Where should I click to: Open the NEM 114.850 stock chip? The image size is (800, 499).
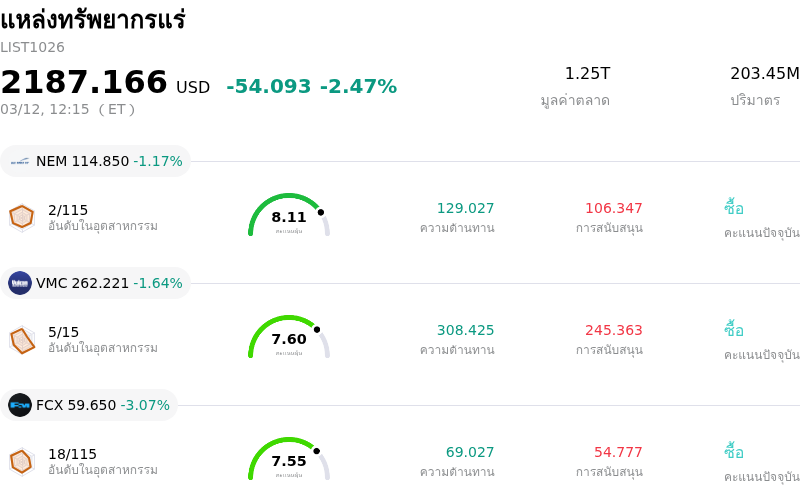pyautogui.click(x=96, y=161)
